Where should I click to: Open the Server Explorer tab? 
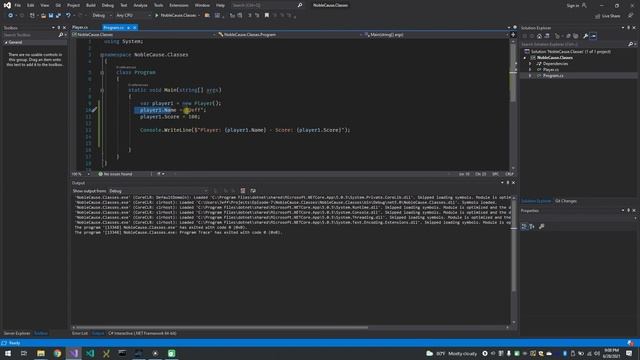[x=17, y=333]
